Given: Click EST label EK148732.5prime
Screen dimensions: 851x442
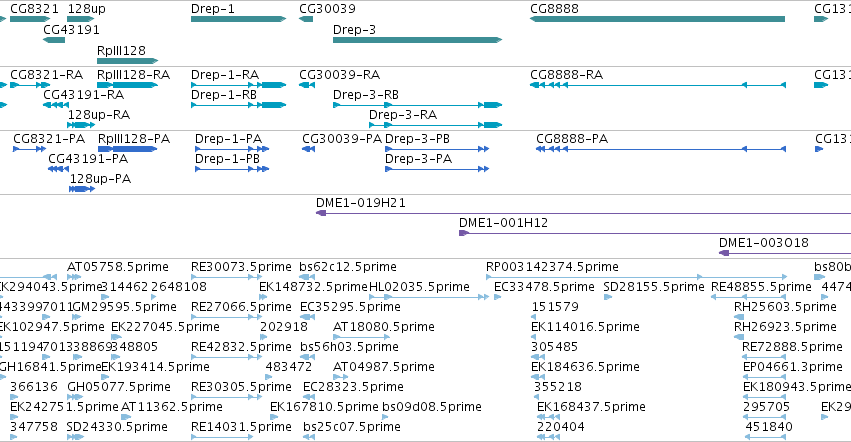Looking at the screenshot, I should (x=313, y=287).
